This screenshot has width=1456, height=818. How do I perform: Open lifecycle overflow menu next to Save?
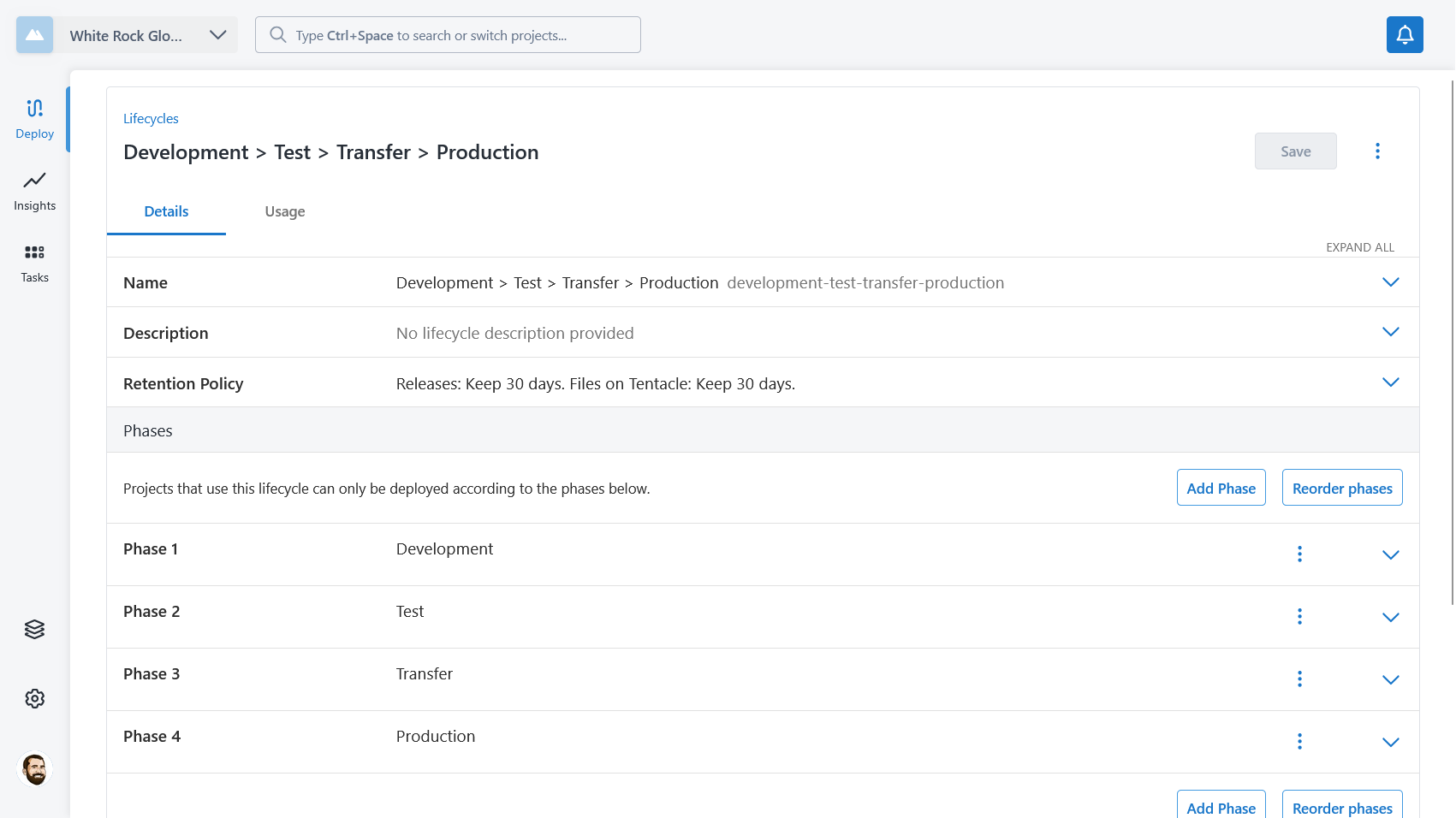(x=1377, y=151)
